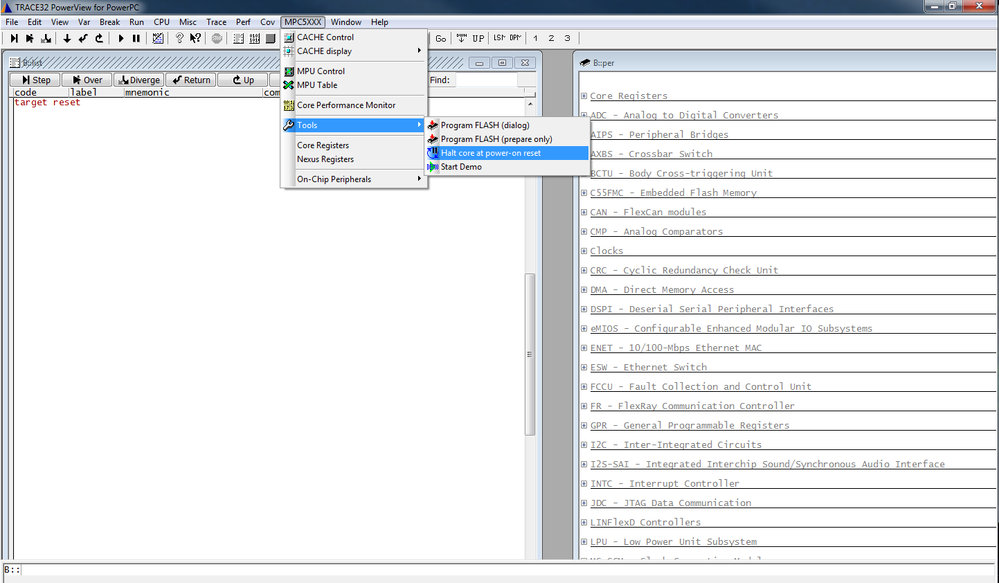Expand CAN FlexCan modules node
This screenshot has width=999, height=583.
point(584,212)
